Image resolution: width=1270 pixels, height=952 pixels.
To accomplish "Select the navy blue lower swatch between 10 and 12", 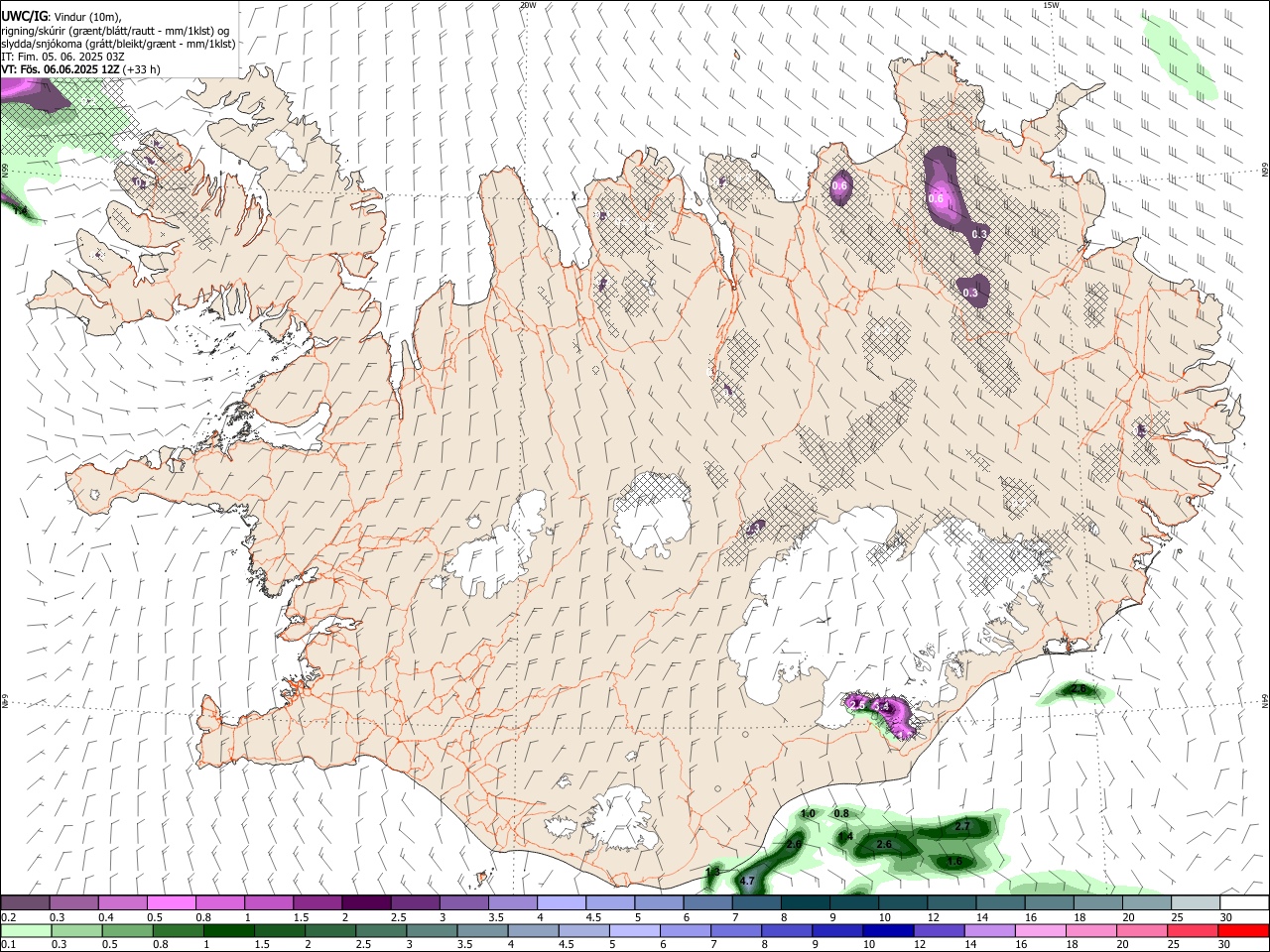I will (887, 930).
